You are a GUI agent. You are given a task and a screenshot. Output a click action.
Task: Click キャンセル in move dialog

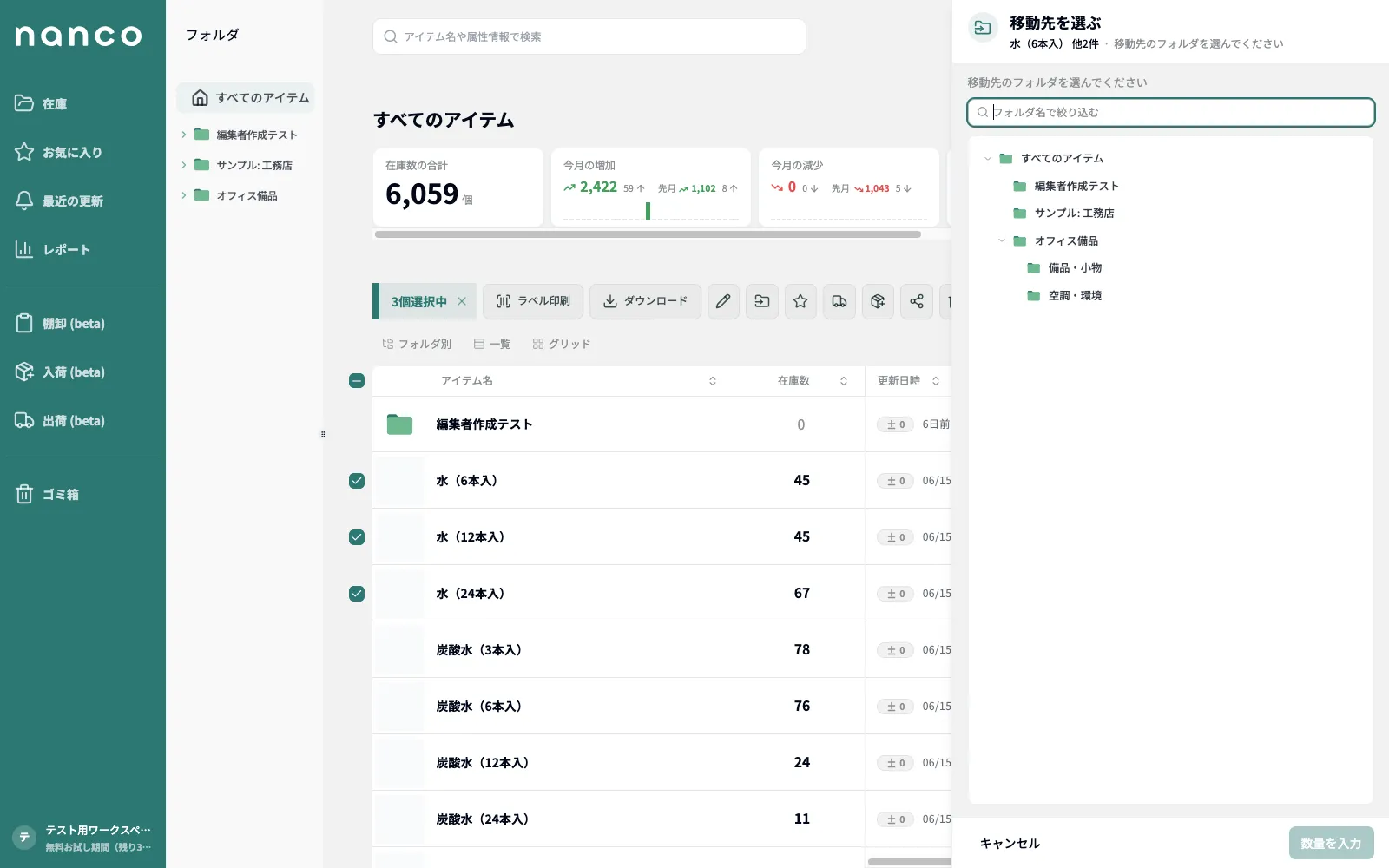[1010, 843]
